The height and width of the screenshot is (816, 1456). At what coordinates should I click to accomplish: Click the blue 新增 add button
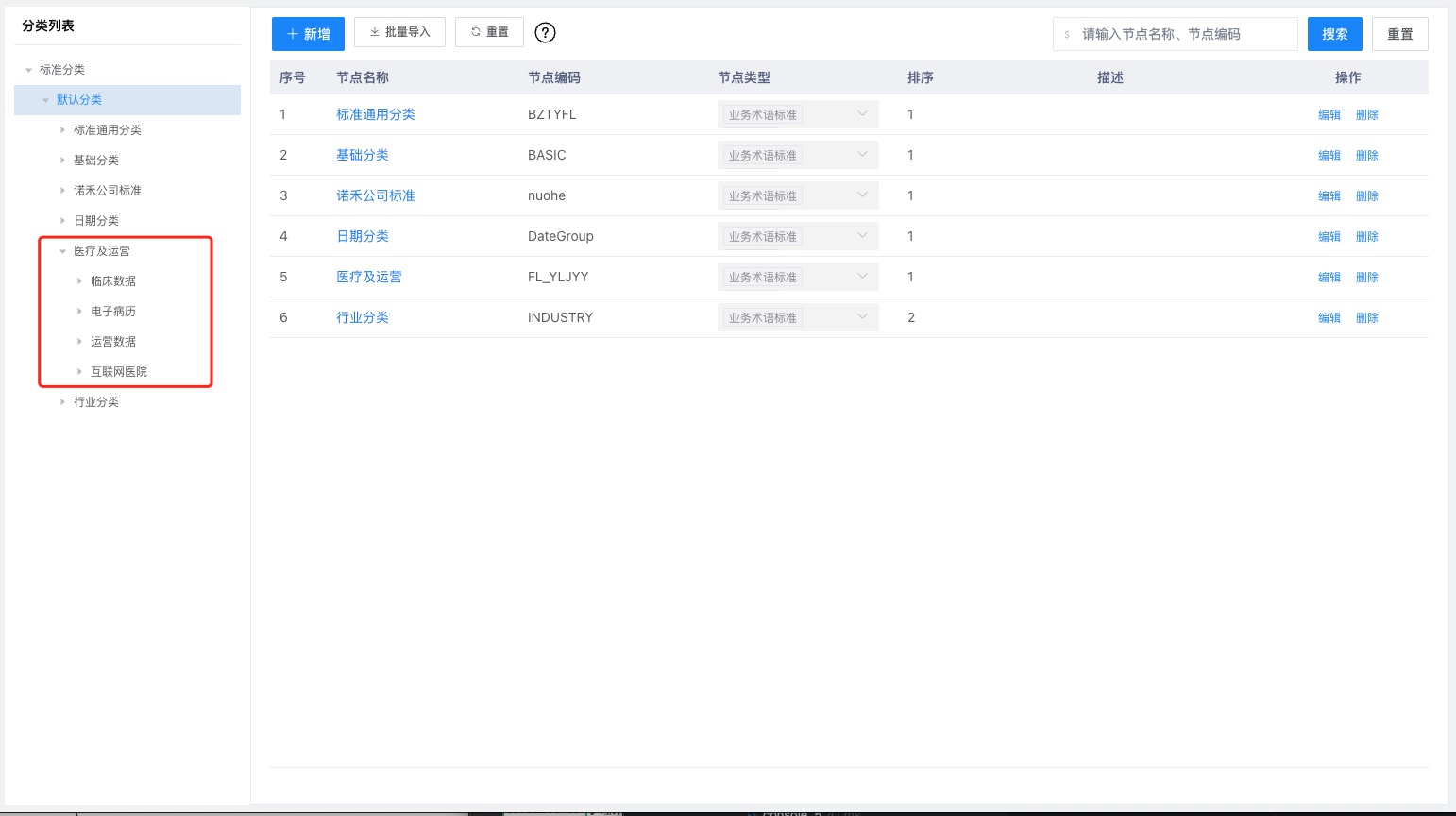pyautogui.click(x=308, y=34)
